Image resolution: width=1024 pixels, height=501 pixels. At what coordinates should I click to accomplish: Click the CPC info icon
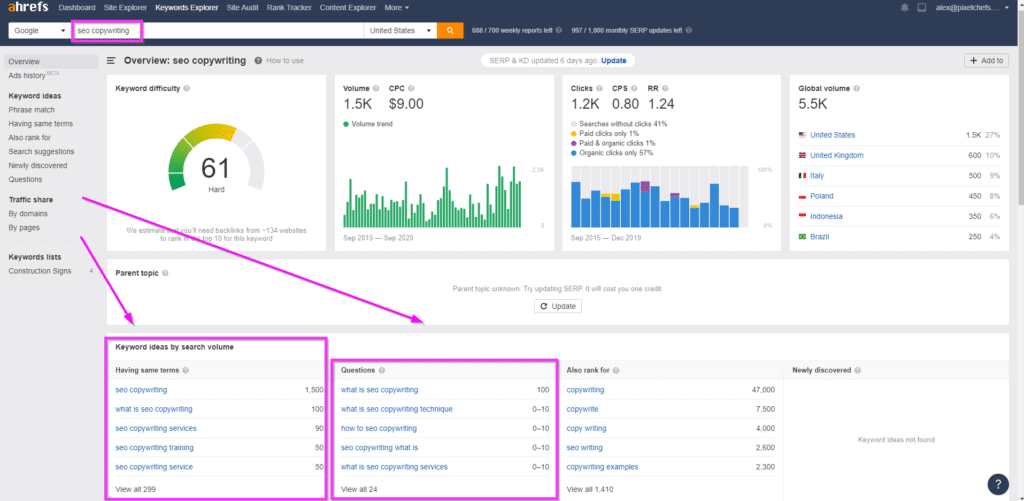[x=411, y=88]
